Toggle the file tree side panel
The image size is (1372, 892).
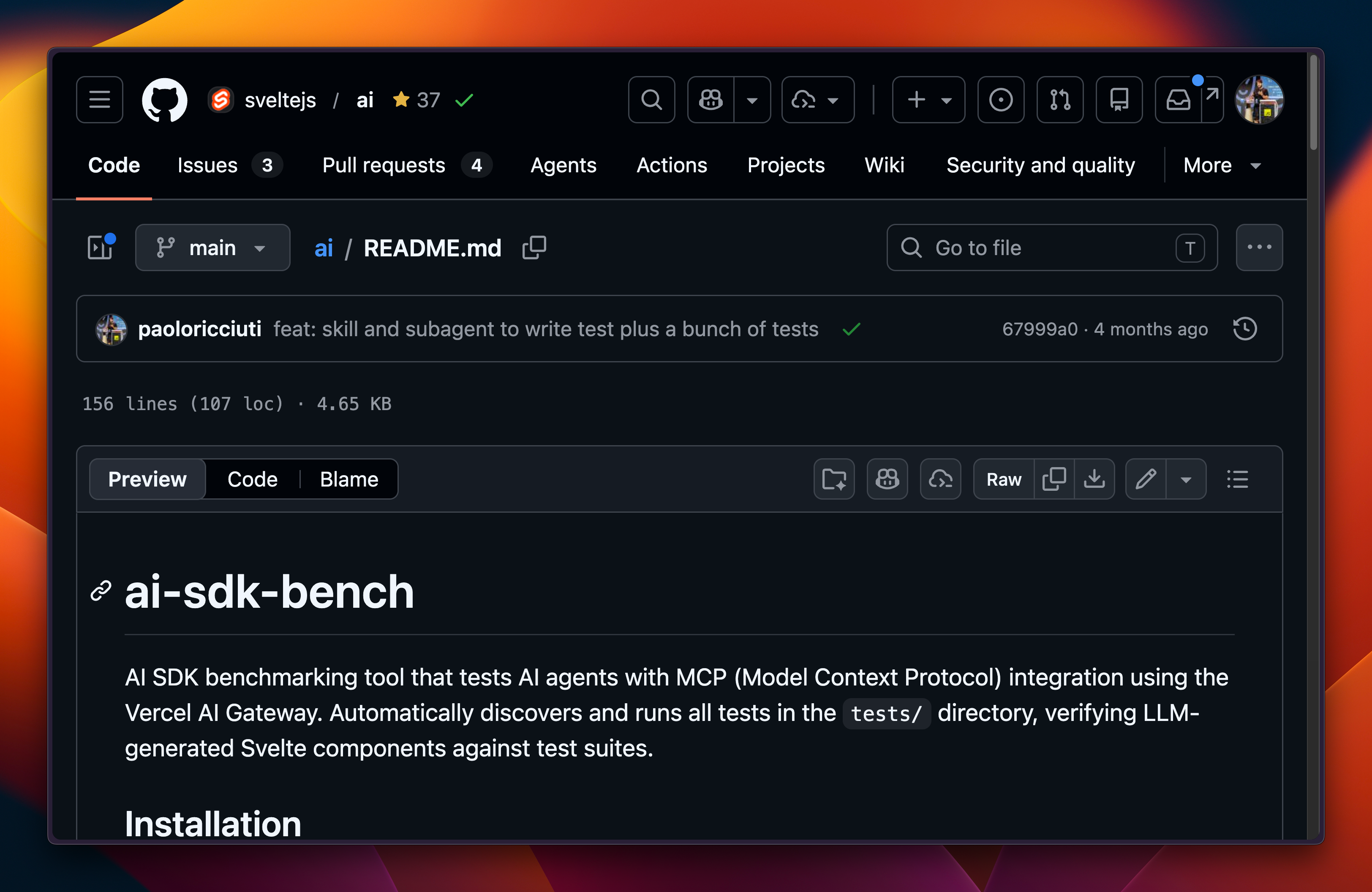pyautogui.click(x=100, y=248)
